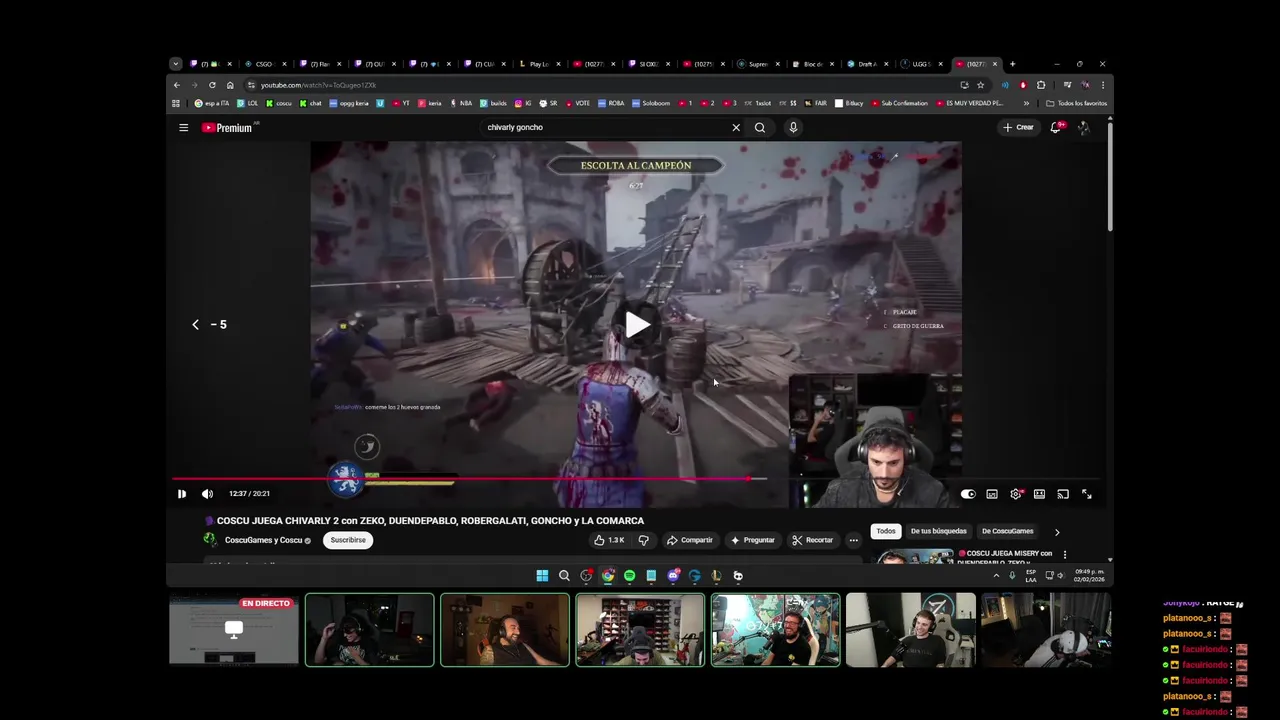The width and height of the screenshot is (1280, 720).
Task: Open CoscuGames y Coscu channel link
Action: click(263, 540)
